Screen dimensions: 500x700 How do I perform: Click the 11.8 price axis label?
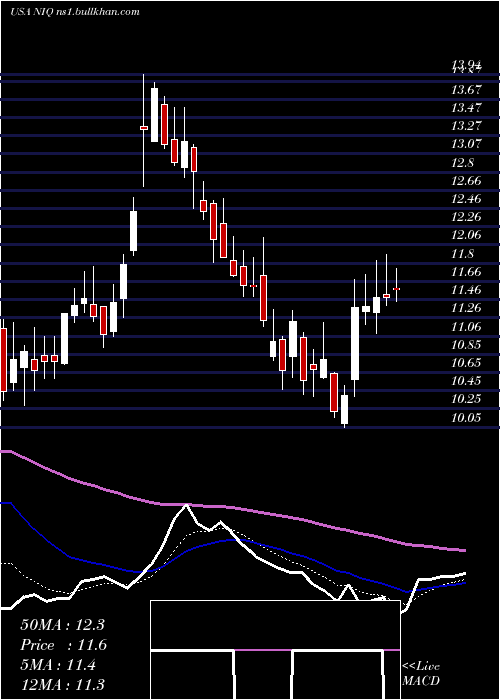(x=462, y=254)
